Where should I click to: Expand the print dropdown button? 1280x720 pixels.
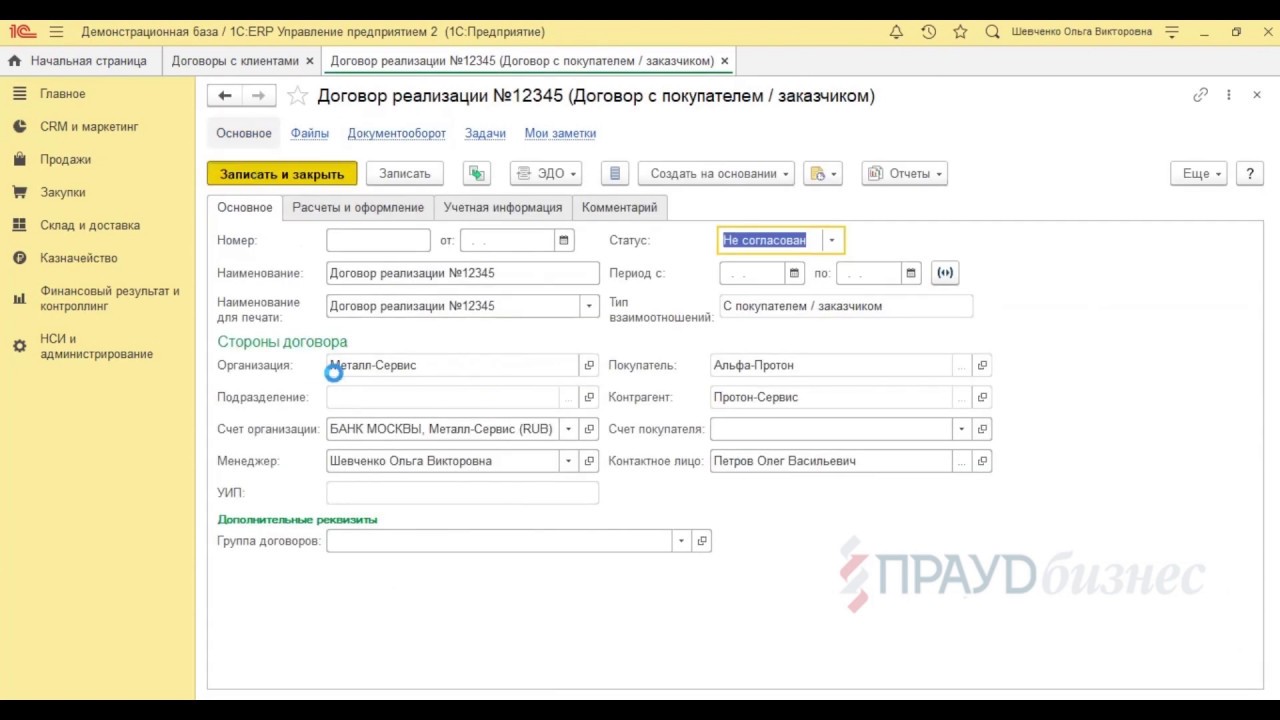pyautogui.click(x=823, y=173)
